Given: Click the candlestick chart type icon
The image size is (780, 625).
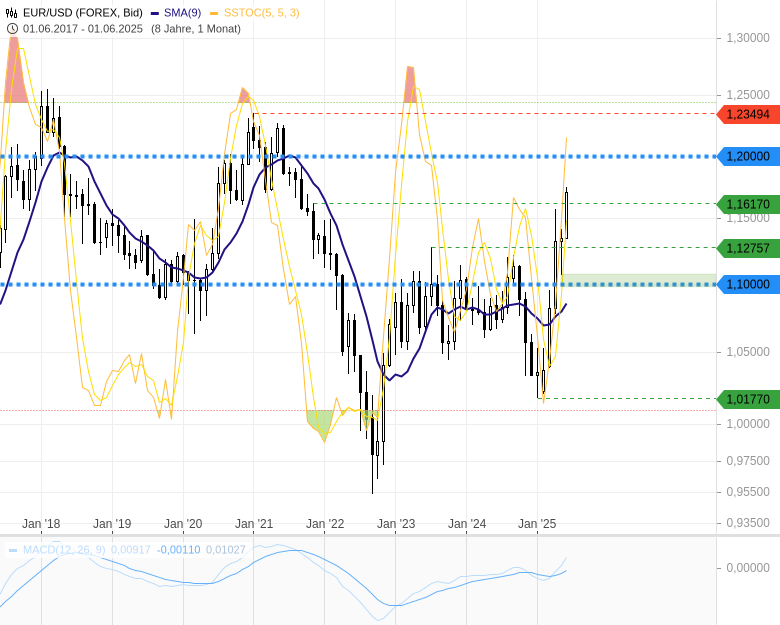Looking at the screenshot, I should [11, 13].
